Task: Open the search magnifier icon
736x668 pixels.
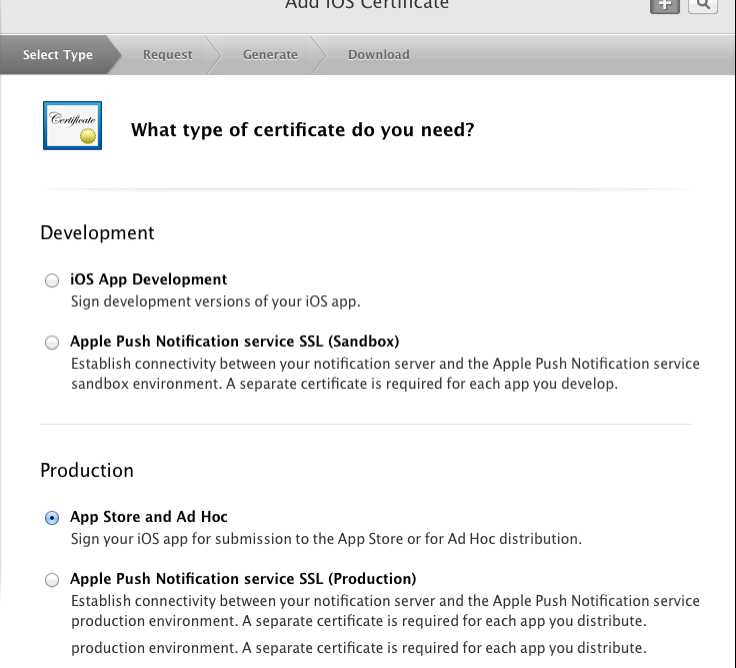Action: [703, 6]
